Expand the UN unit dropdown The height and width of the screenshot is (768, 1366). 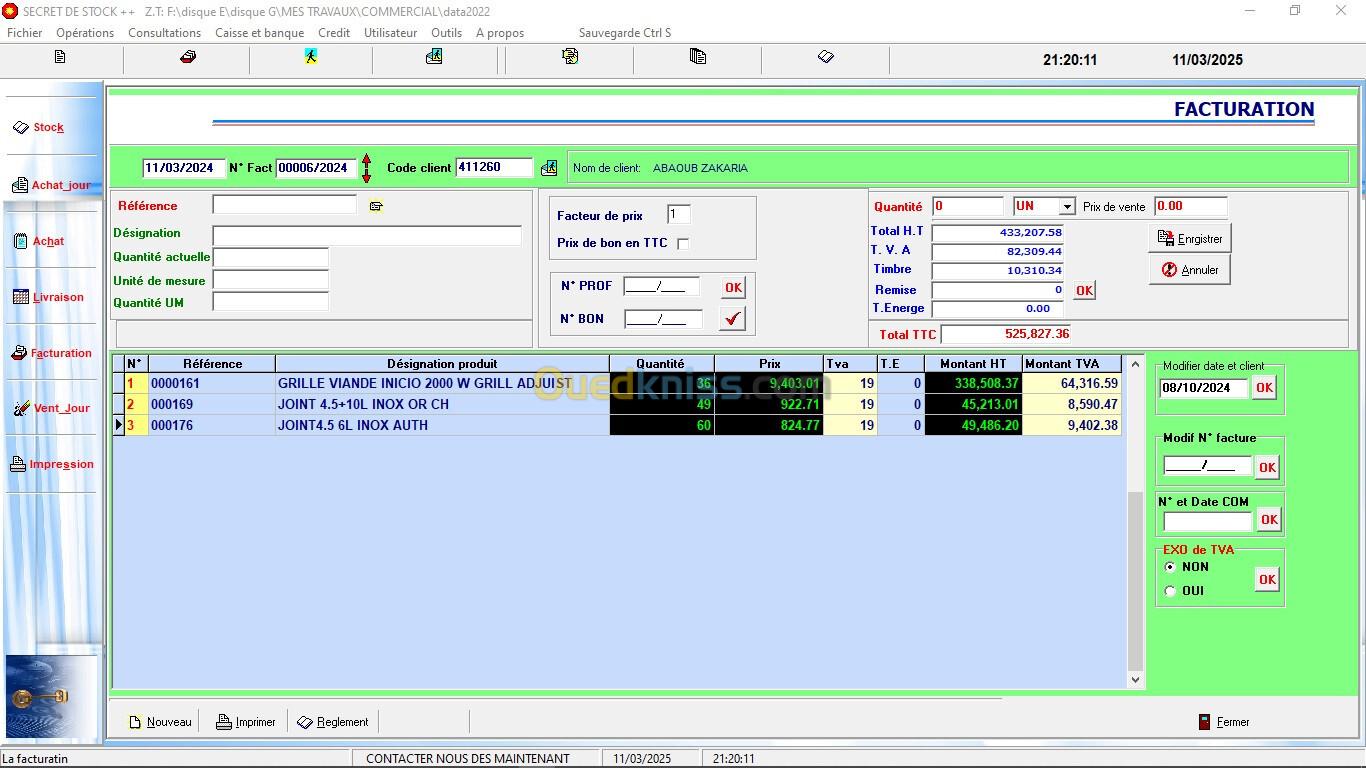click(x=1067, y=207)
